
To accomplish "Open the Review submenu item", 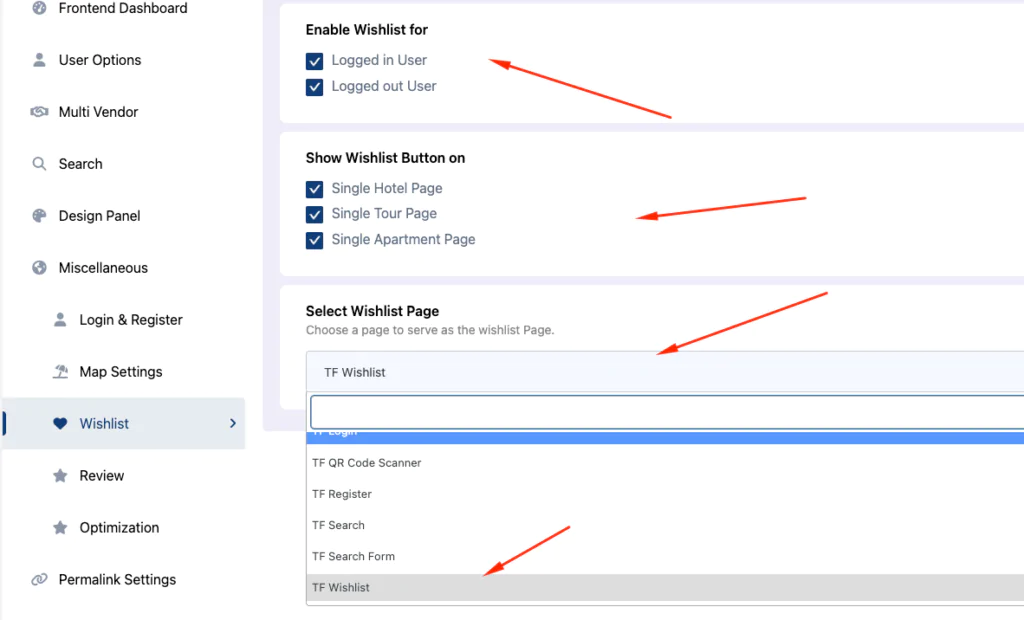I will coord(102,476).
